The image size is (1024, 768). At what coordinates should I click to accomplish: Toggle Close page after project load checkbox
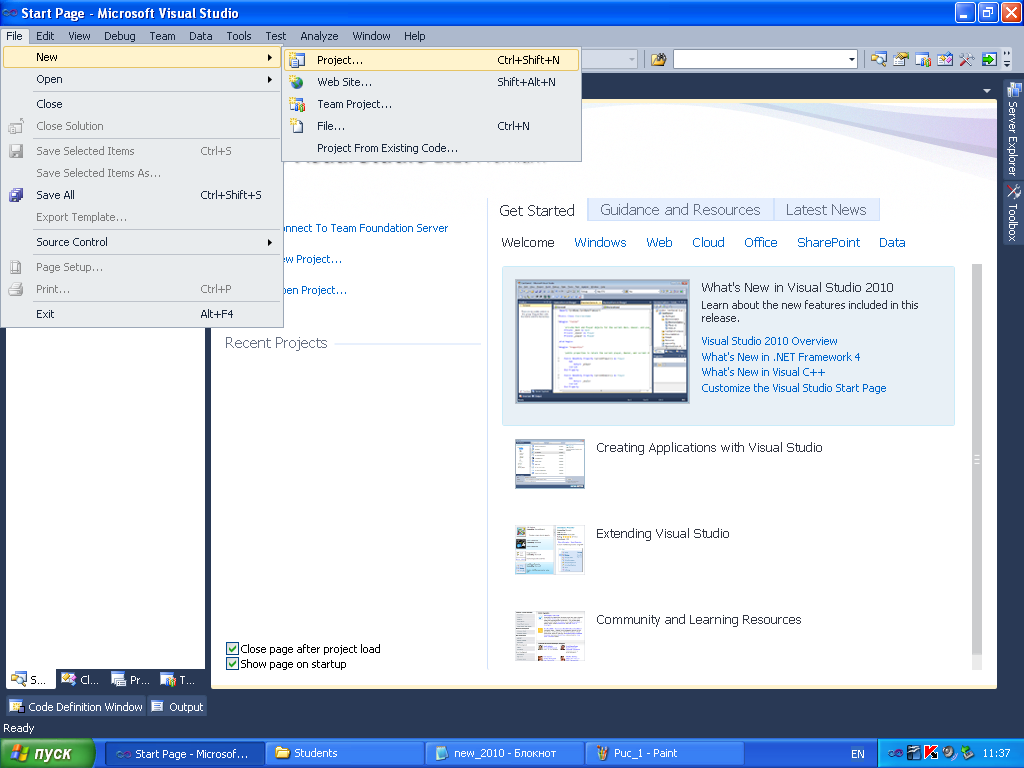[232, 648]
